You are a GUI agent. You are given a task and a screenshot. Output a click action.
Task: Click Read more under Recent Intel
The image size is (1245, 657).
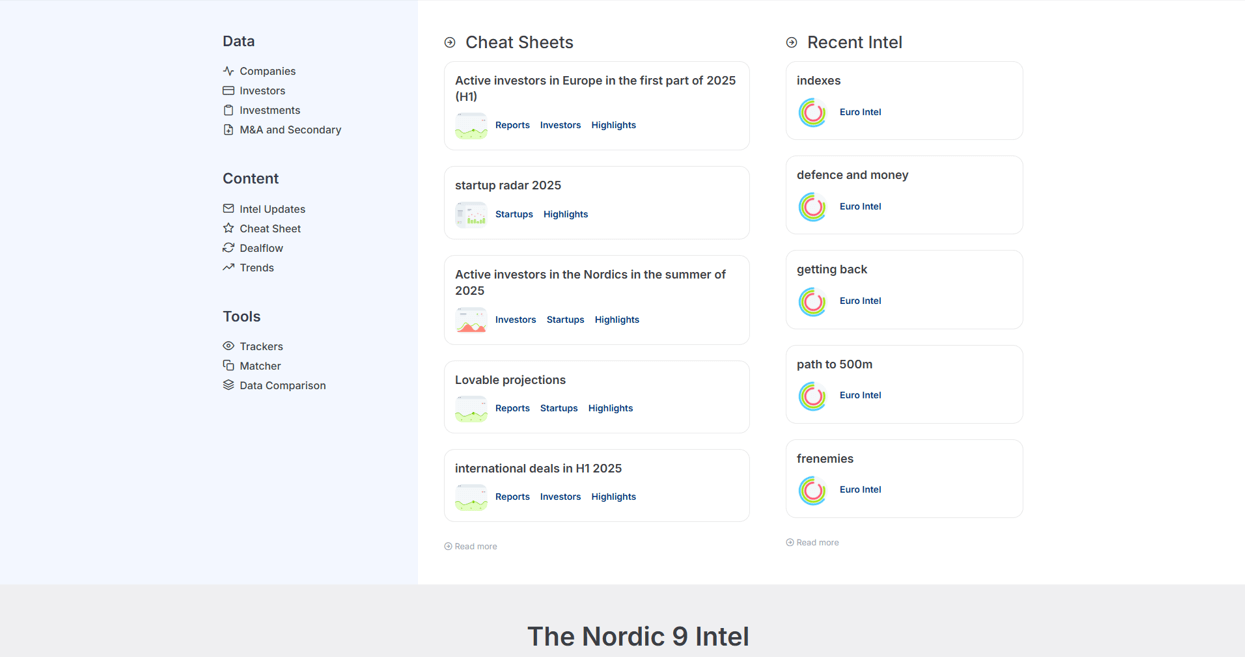pyautogui.click(x=813, y=543)
